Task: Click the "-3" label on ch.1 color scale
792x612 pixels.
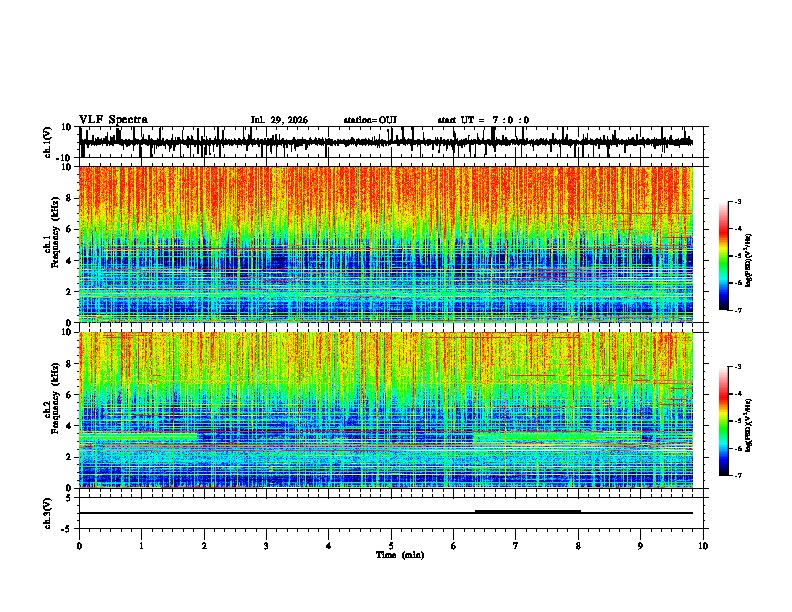Action: [x=737, y=201]
